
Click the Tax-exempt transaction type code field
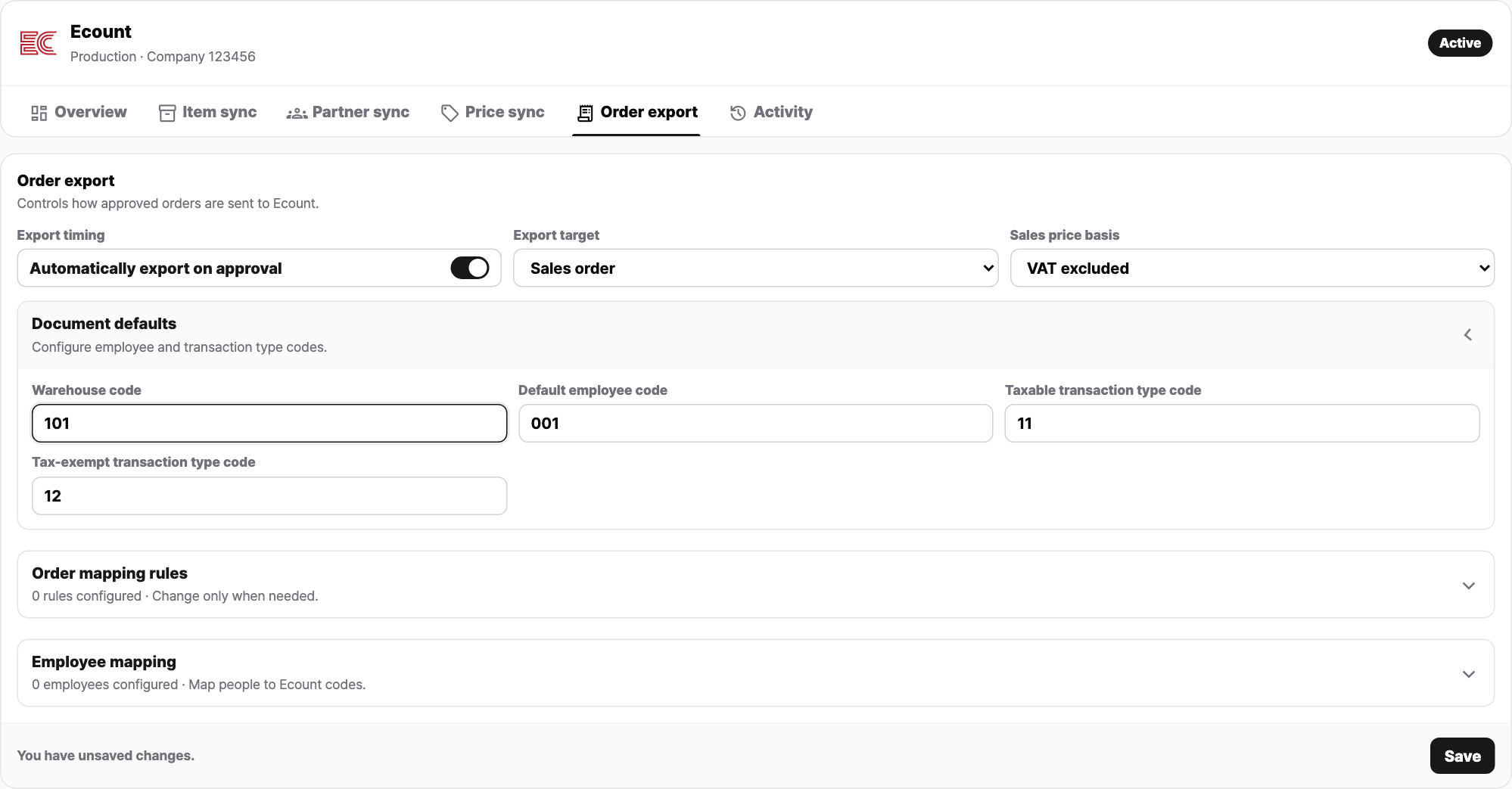269,495
